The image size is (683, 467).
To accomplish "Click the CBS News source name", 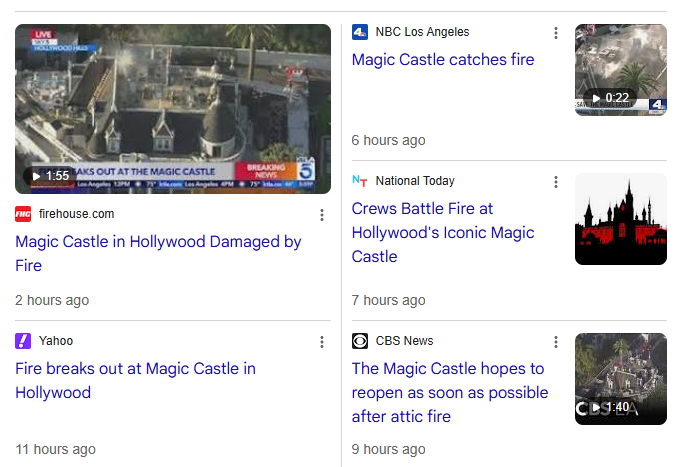I will [x=404, y=341].
